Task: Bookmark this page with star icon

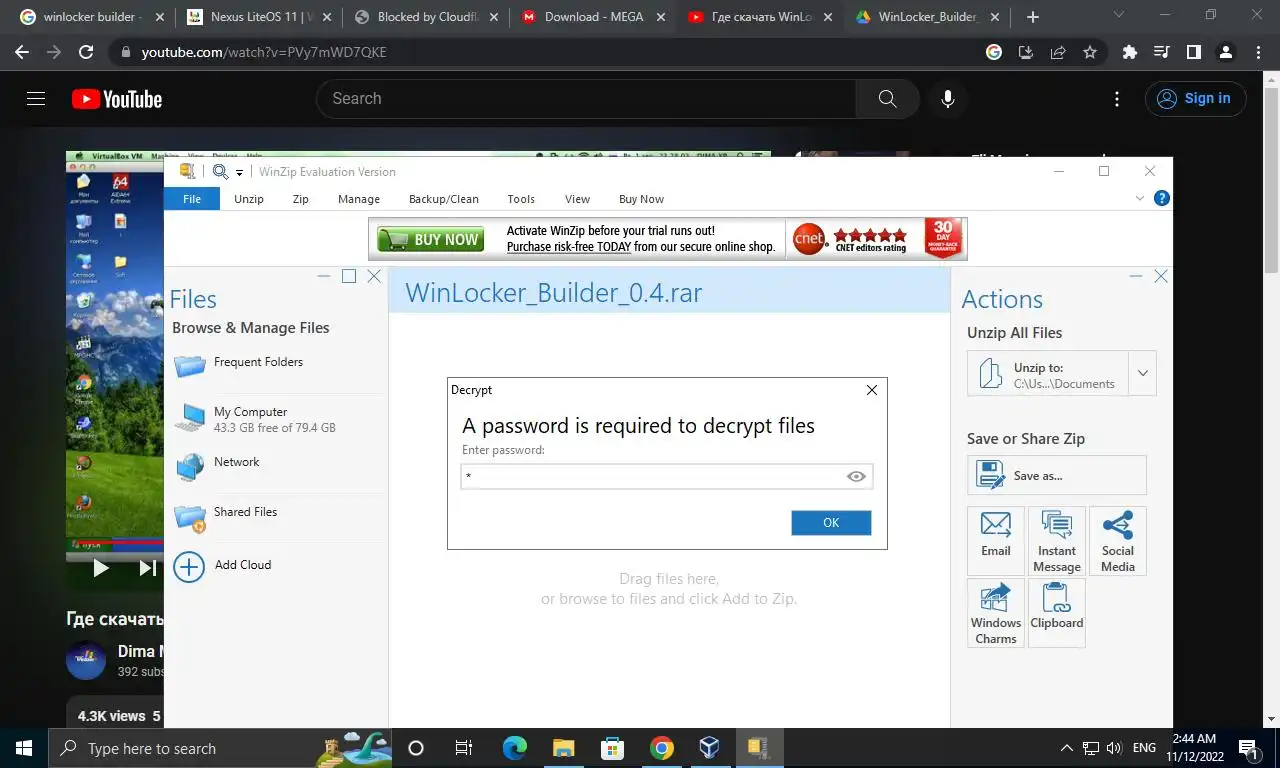Action: (1090, 52)
